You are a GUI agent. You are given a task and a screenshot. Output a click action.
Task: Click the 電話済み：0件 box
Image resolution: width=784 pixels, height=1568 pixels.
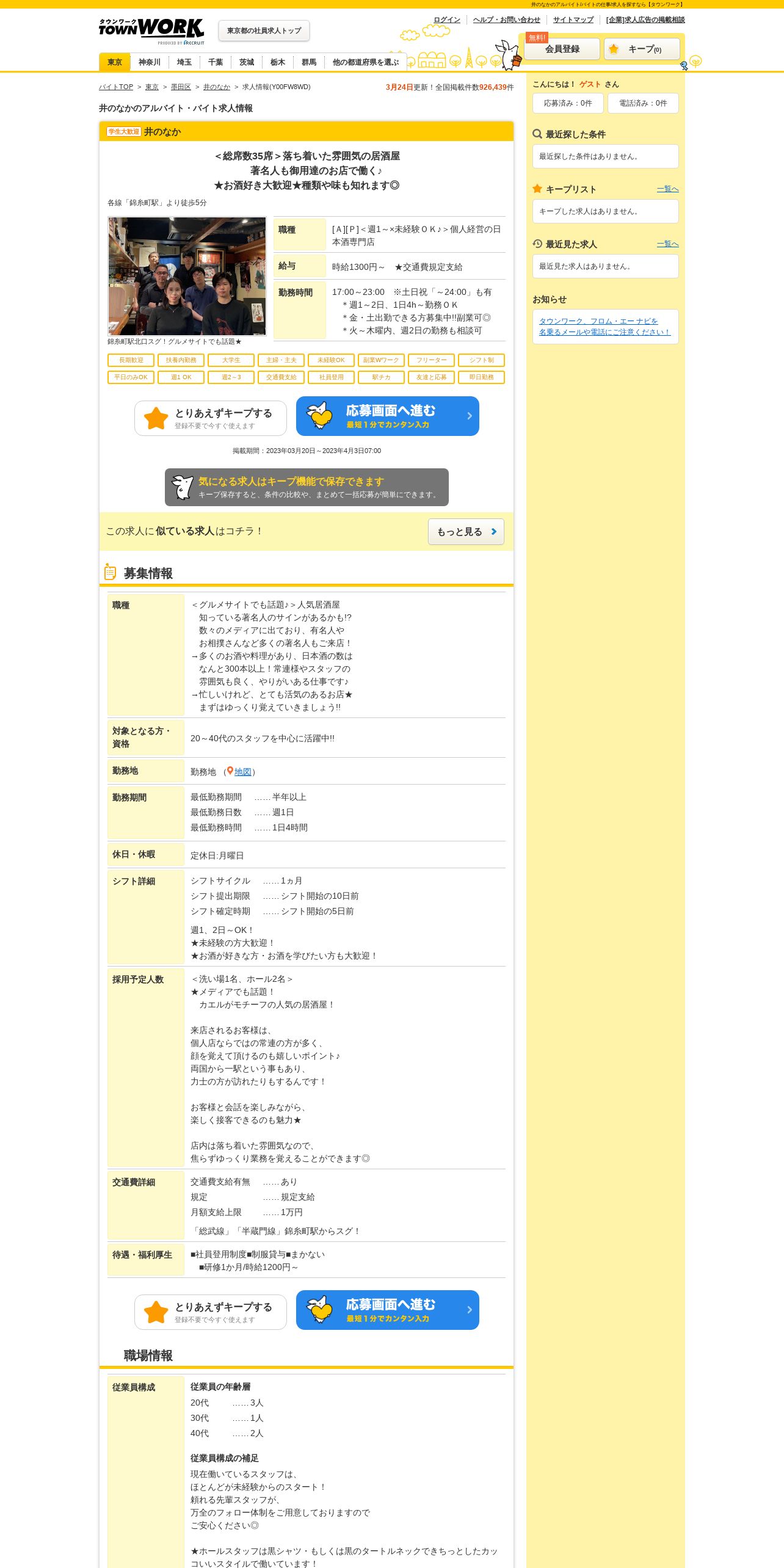(x=643, y=103)
